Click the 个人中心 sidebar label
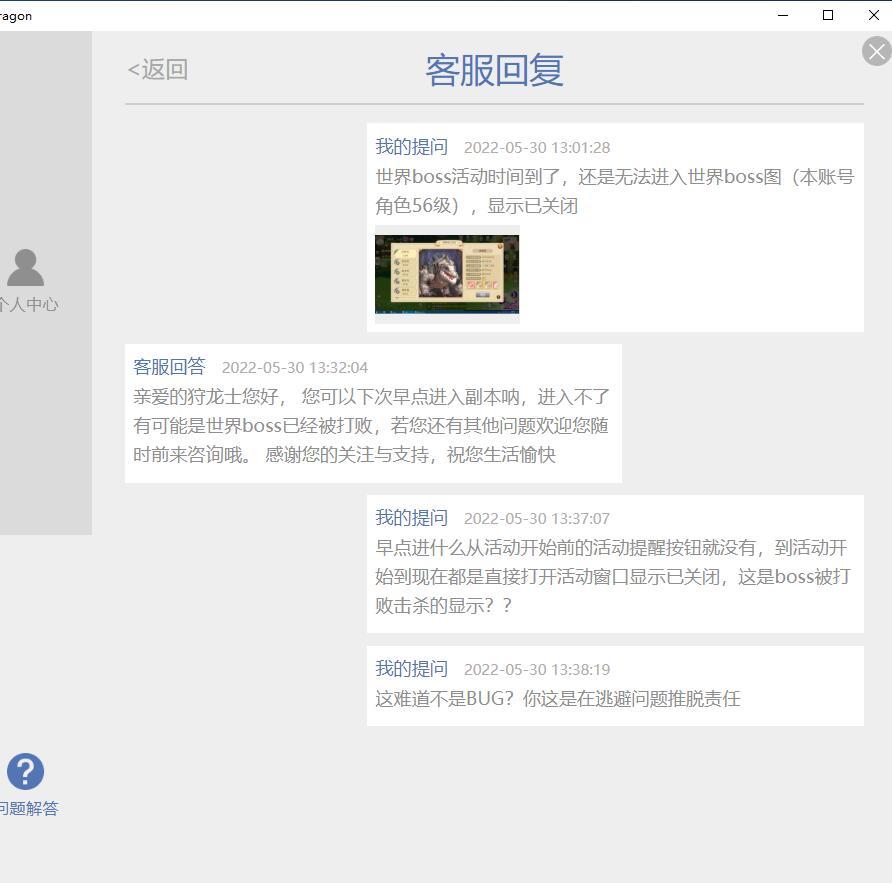The height and width of the screenshot is (883, 892). (x=28, y=304)
